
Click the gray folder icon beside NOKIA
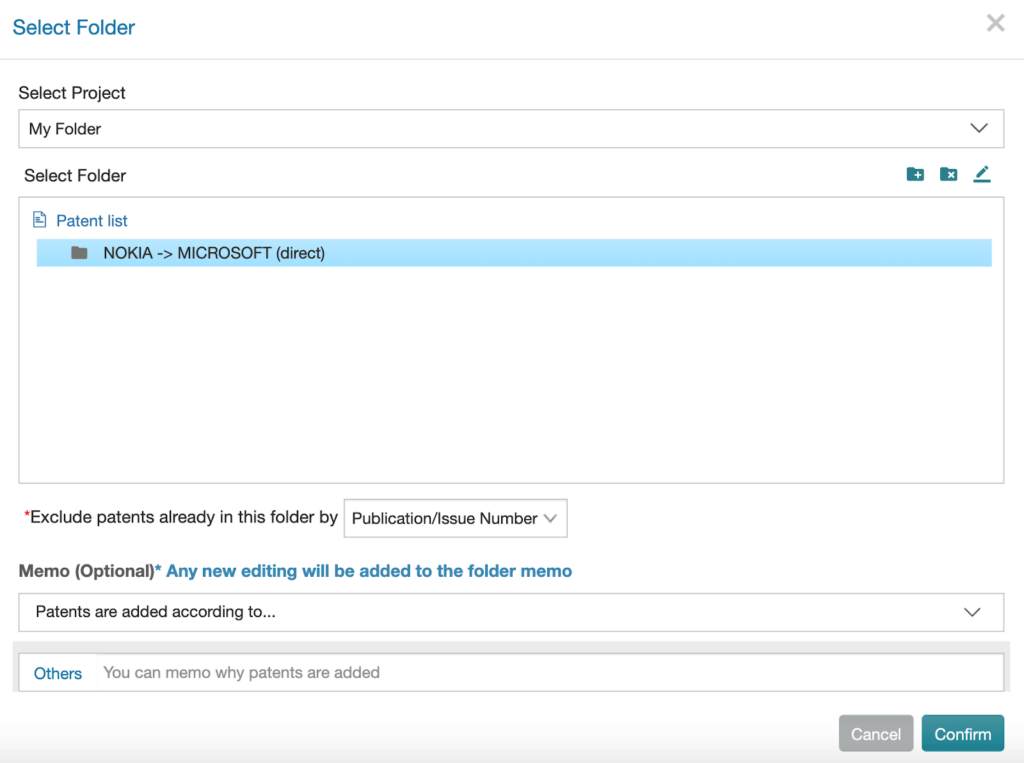point(80,253)
